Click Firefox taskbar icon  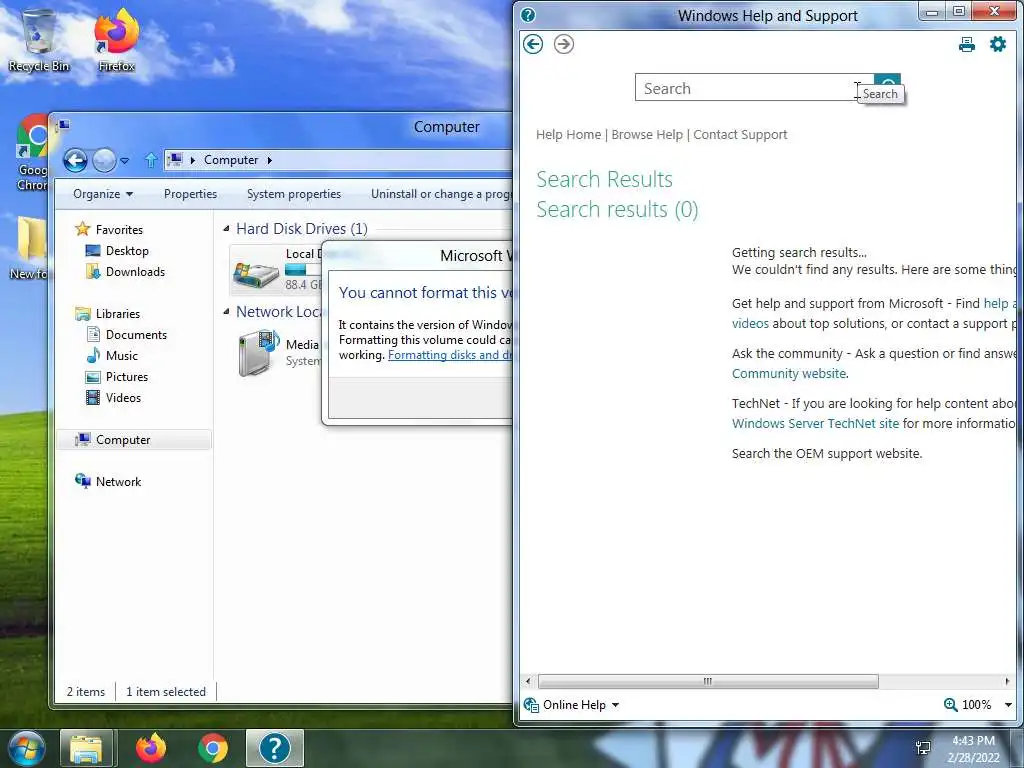click(x=151, y=748)
